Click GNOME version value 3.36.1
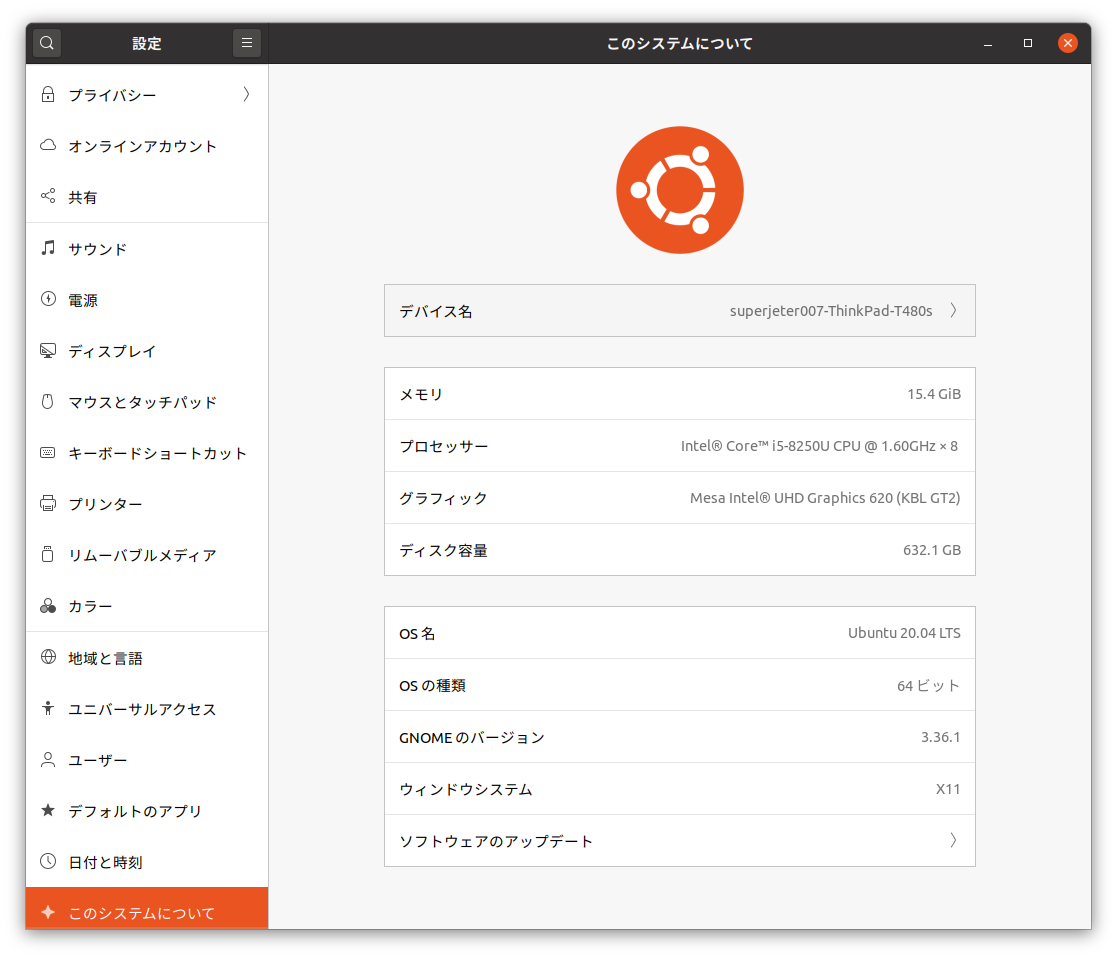The height and width of the screenshot is (958, 1117). [x=940, y=736]
